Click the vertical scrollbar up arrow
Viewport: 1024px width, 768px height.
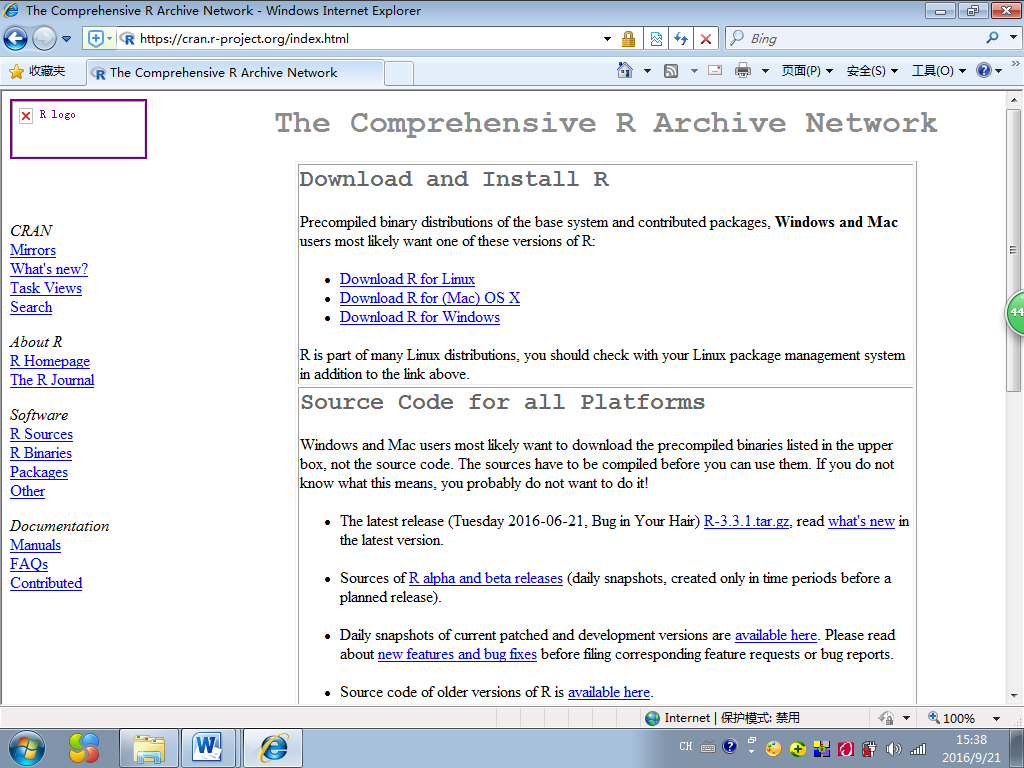tap(1014, 100)
